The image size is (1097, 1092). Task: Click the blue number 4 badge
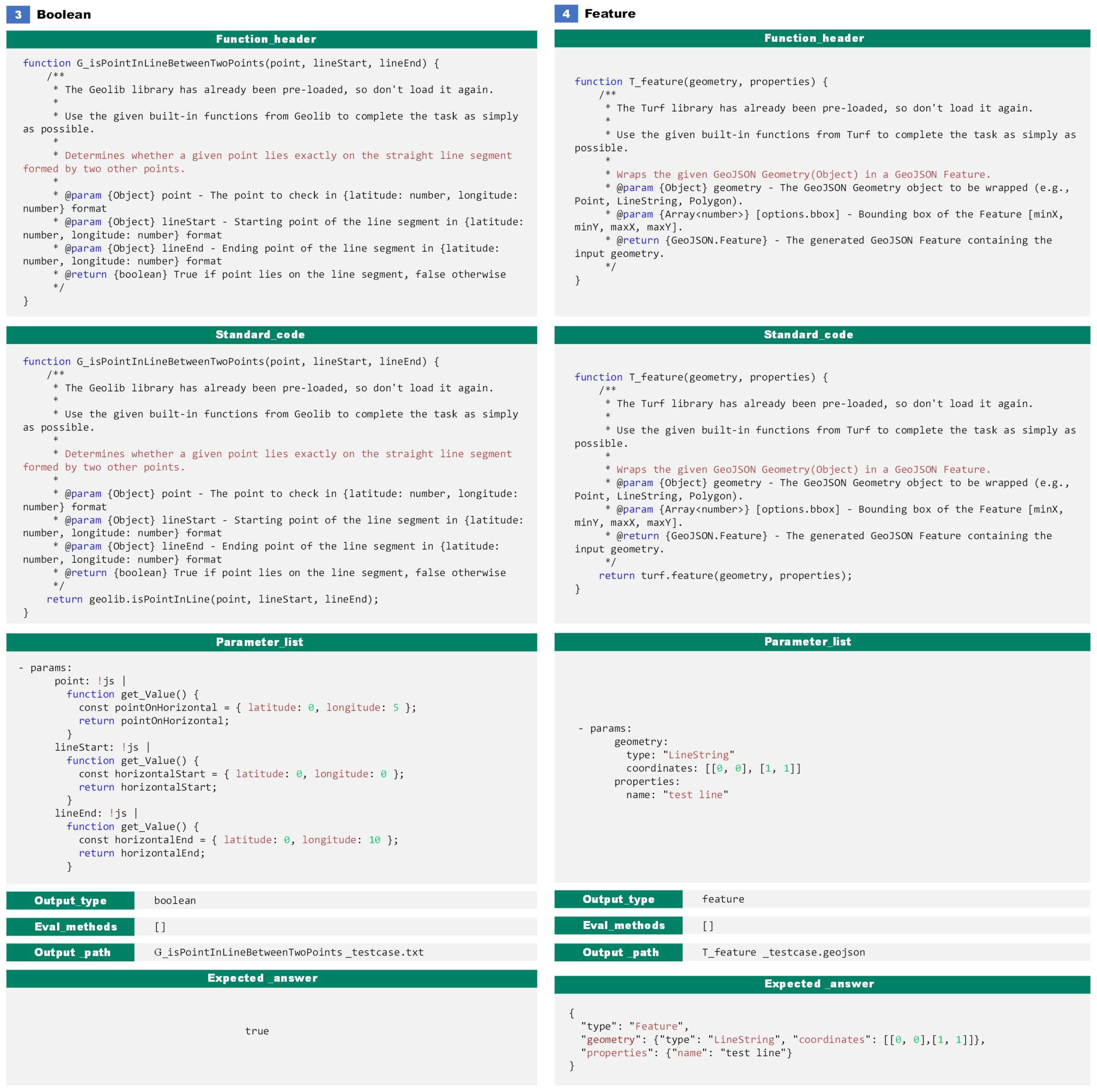(565, 14)
